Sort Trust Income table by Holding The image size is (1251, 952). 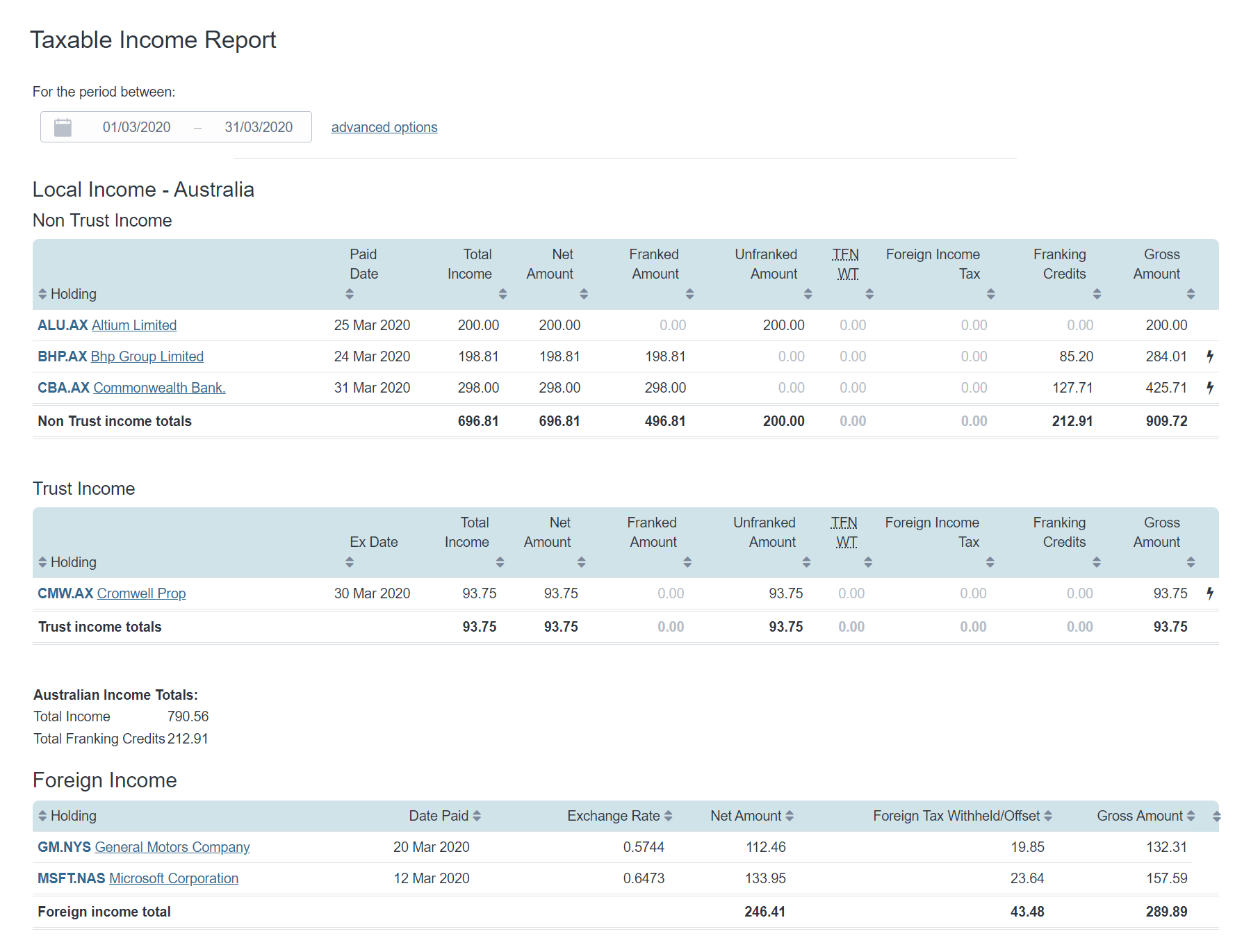click(x=42, y=562)
